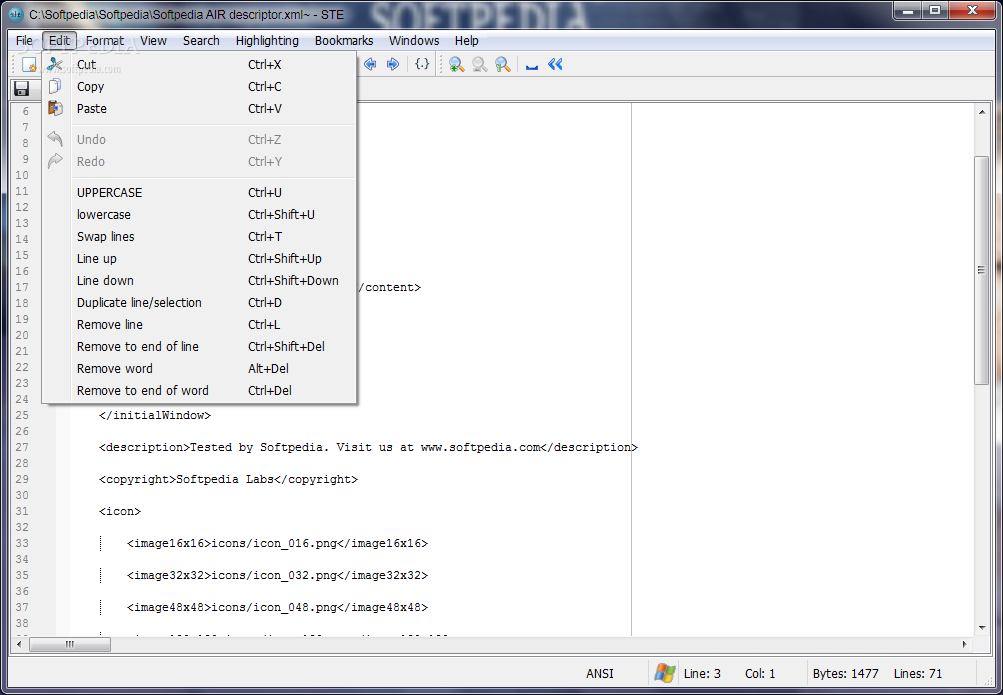
Task: Click the vertical scrollbar up arrow
Action: click(x=982, y=113)
